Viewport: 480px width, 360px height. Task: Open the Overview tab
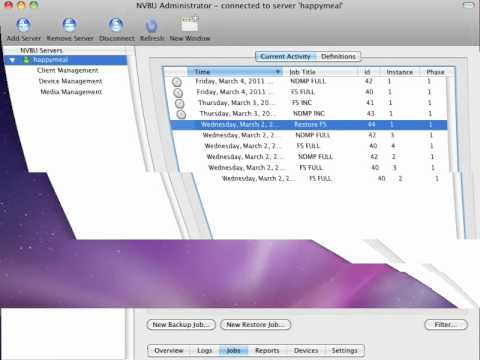169,351
